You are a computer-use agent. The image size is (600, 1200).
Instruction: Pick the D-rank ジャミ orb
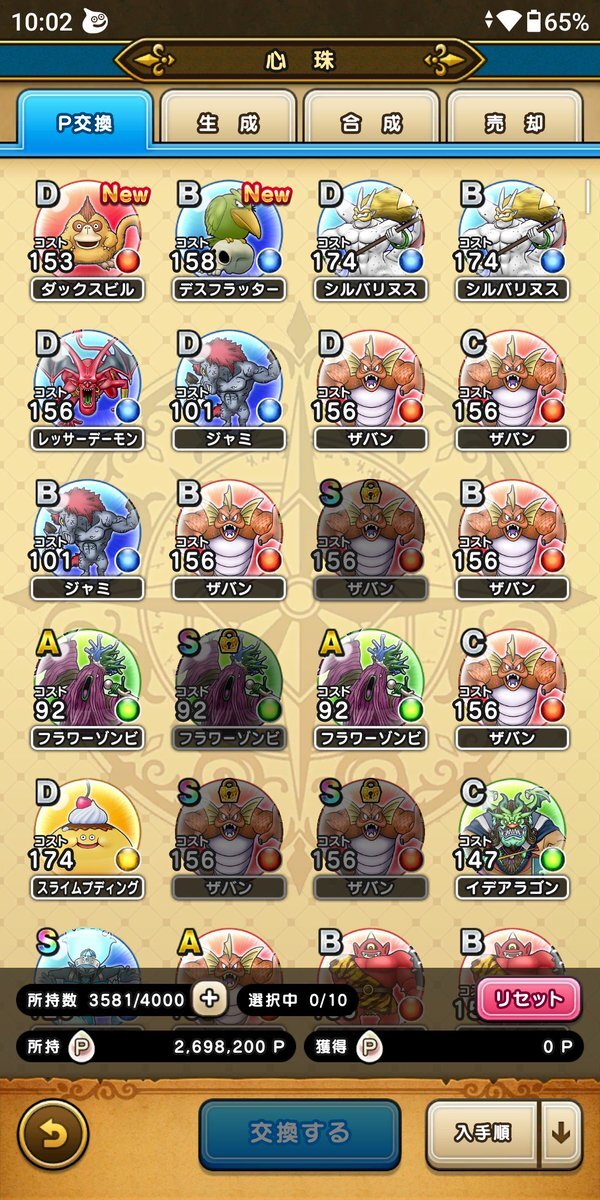pos(229,391)
